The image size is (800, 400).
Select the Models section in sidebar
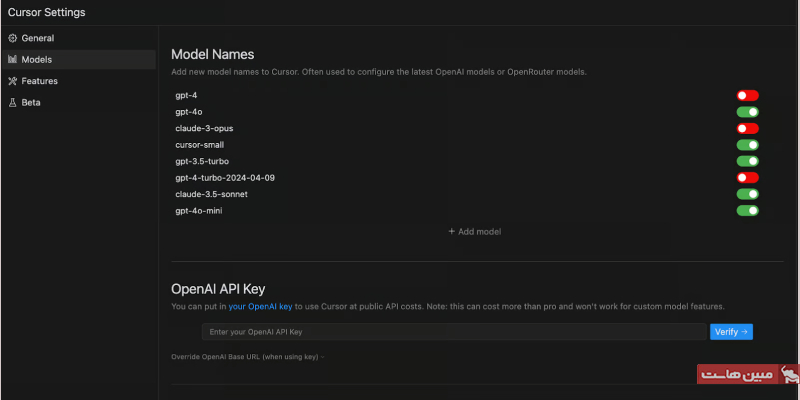point(79,60)
